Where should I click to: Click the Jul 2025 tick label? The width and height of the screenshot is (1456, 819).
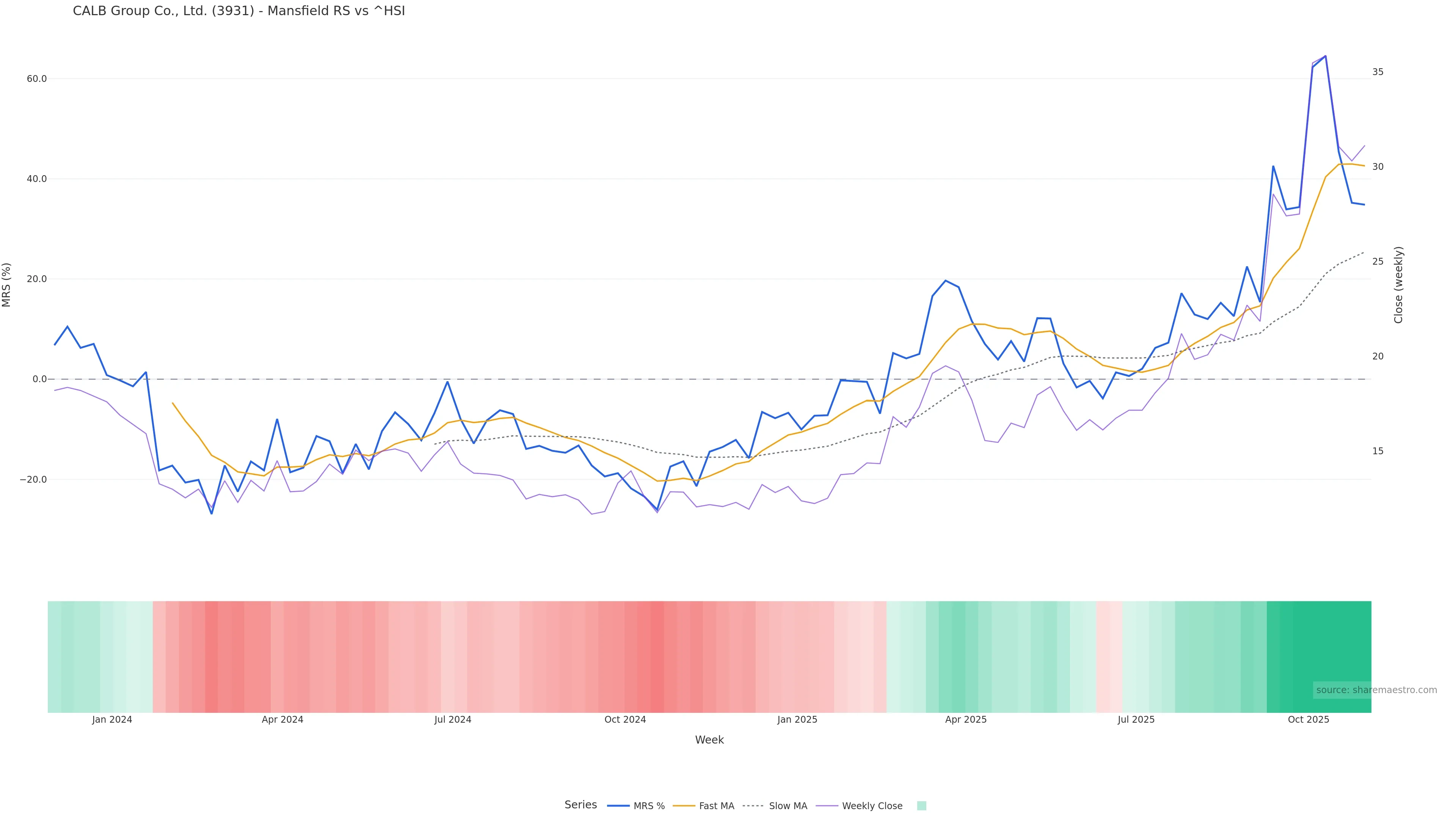coord(1136,720)
